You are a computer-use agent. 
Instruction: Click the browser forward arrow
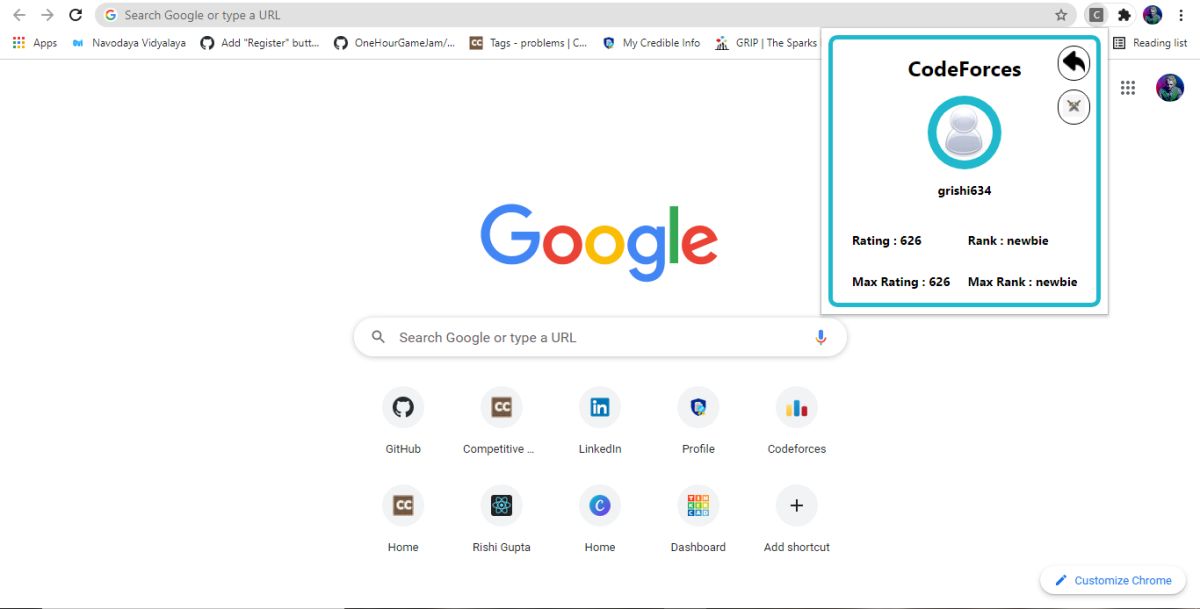47,15
